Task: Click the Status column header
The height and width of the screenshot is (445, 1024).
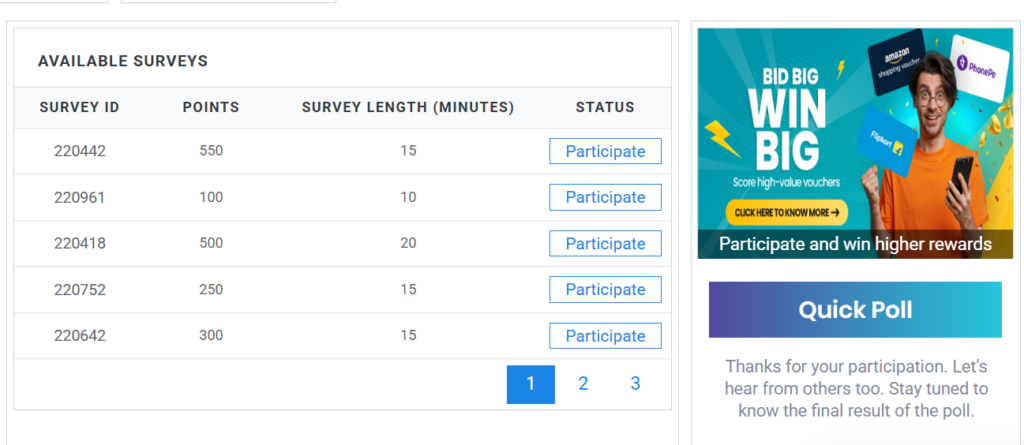Action: pyautogui.click(x=605, y=107)
